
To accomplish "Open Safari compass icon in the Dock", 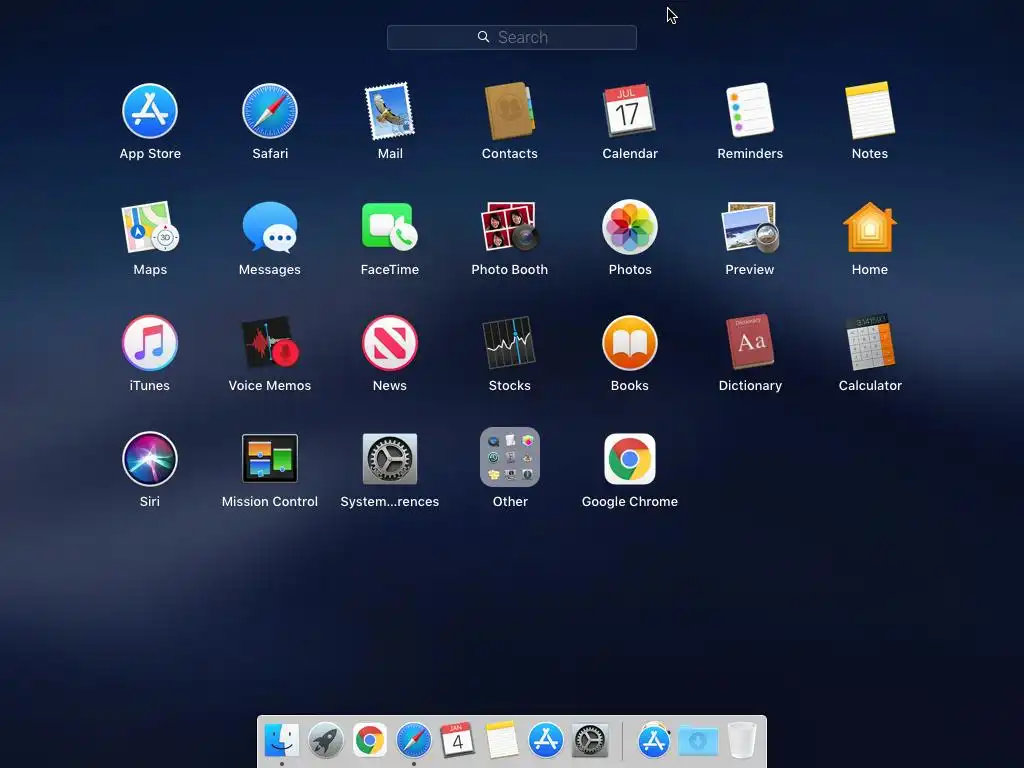I will pos(413,740).
